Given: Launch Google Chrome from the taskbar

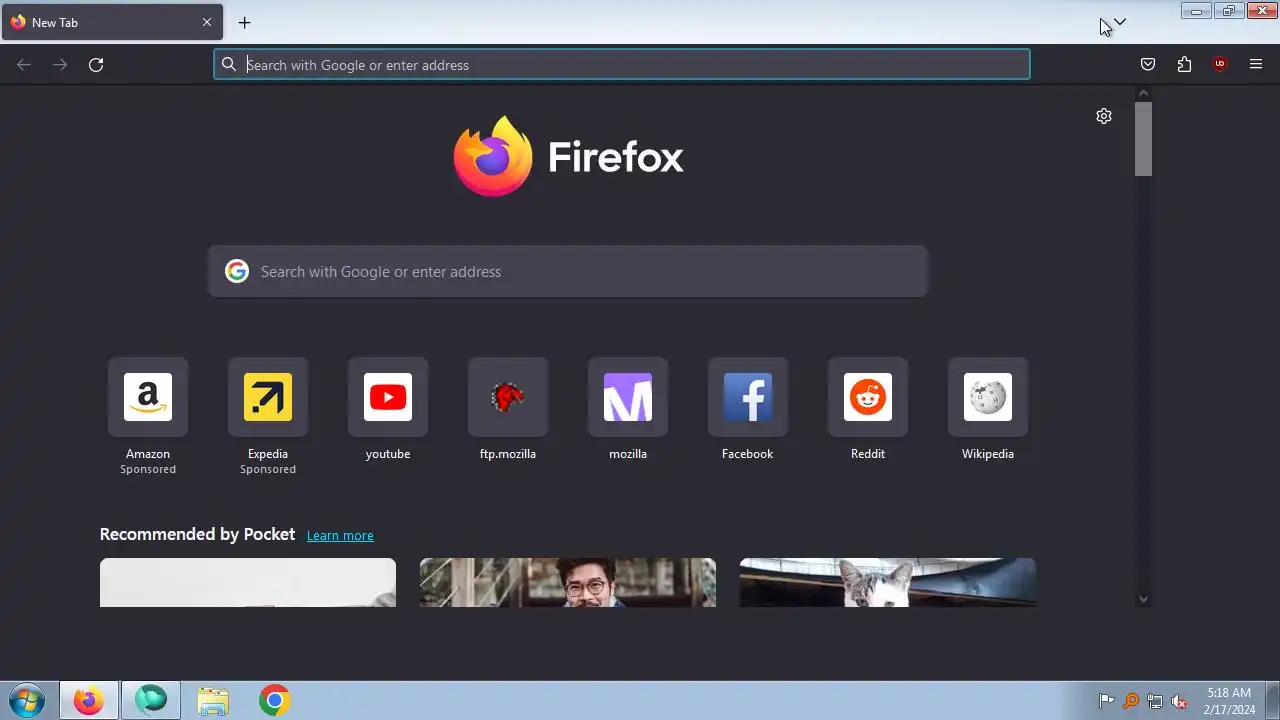Looking at the screenshot, I should pyautogui.click(x=275, y=700).
